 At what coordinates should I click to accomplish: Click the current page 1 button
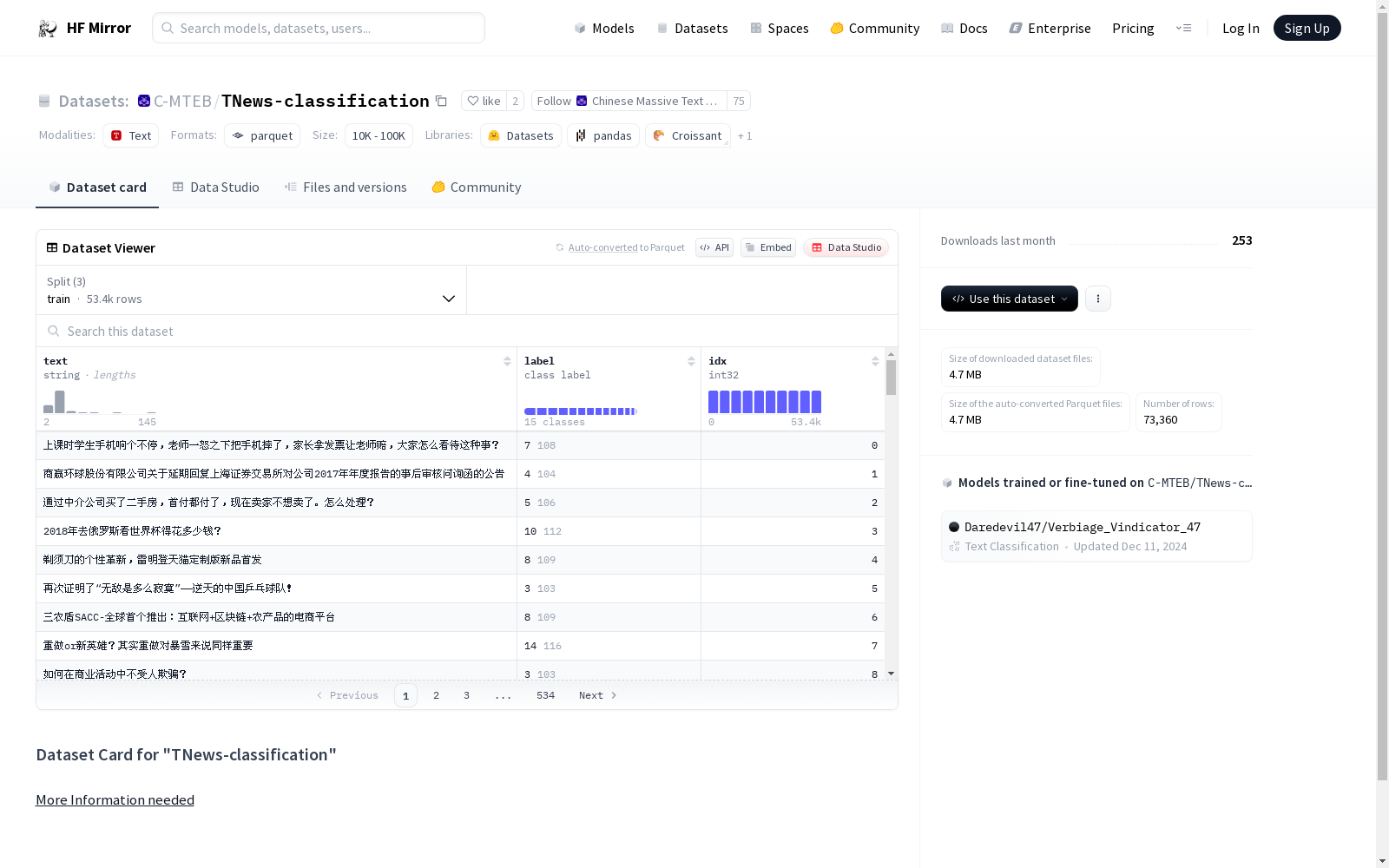[x=405, y=695]
